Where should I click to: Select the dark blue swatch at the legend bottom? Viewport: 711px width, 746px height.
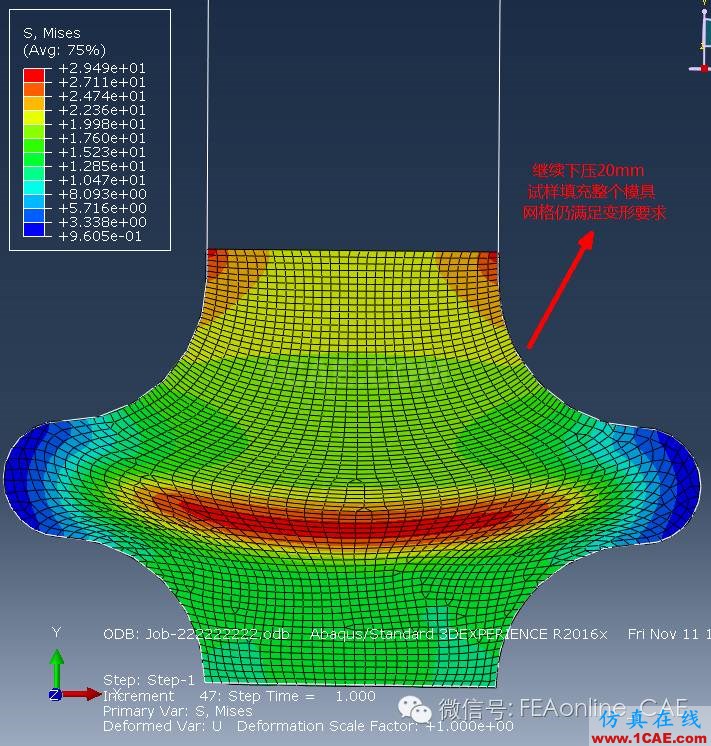coord(34,230)
